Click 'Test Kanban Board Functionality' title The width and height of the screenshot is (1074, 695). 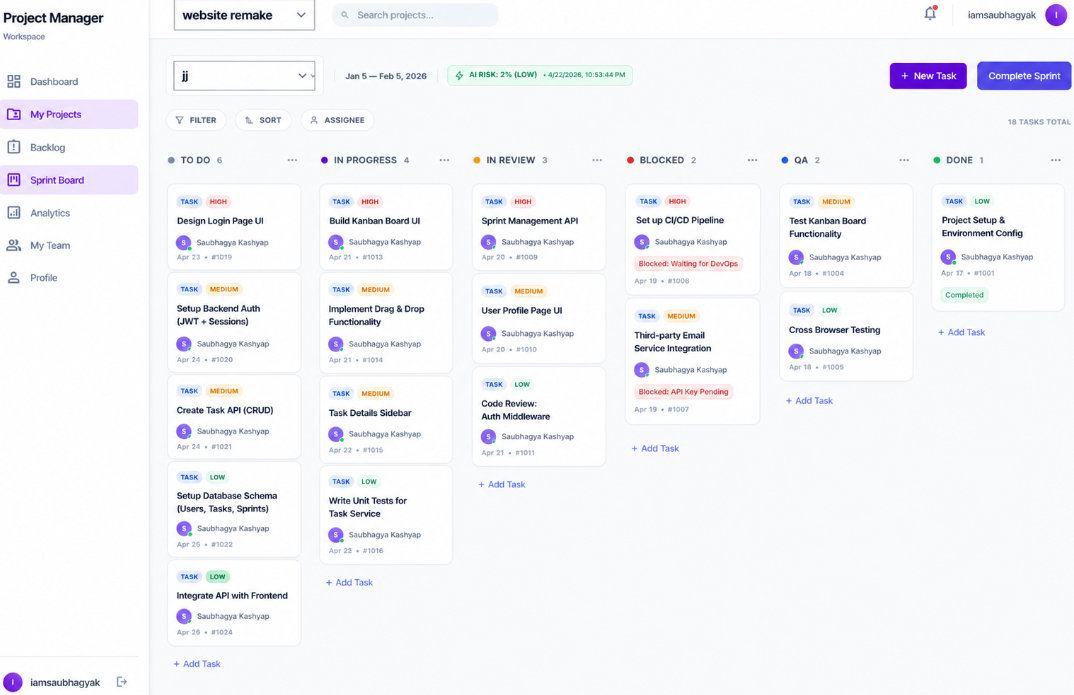click(x=827, y=227)
